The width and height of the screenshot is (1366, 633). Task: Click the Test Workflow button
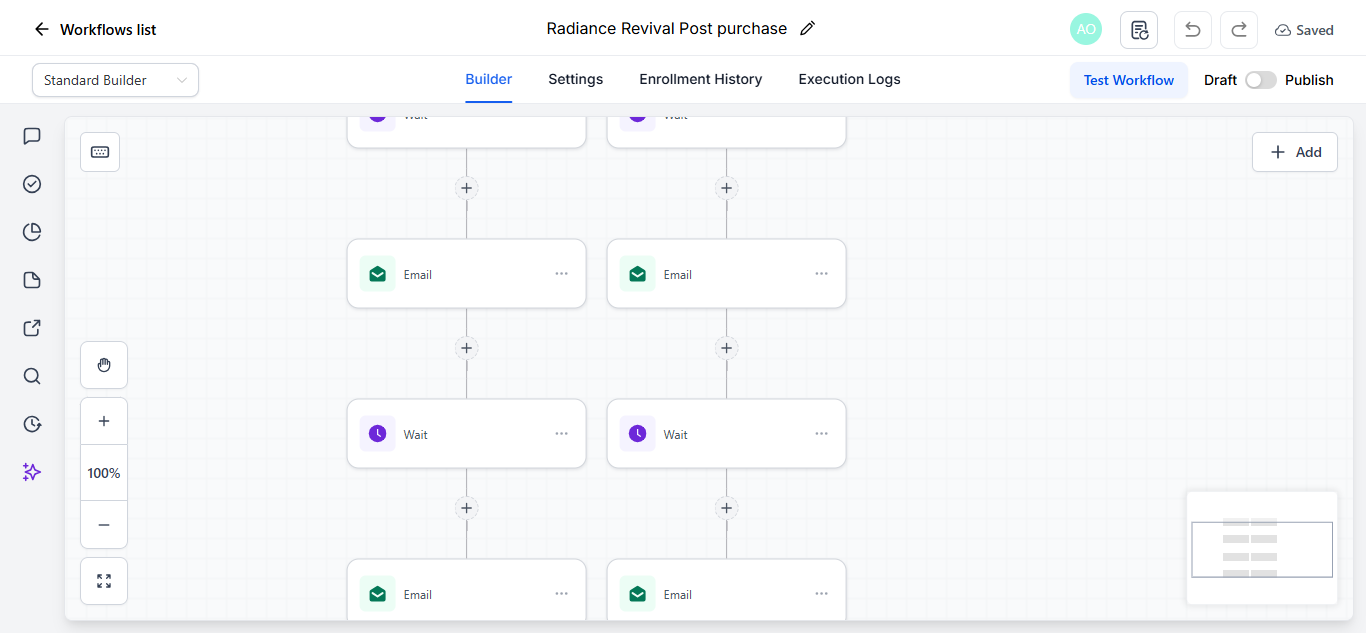[x=1129, y=80]
